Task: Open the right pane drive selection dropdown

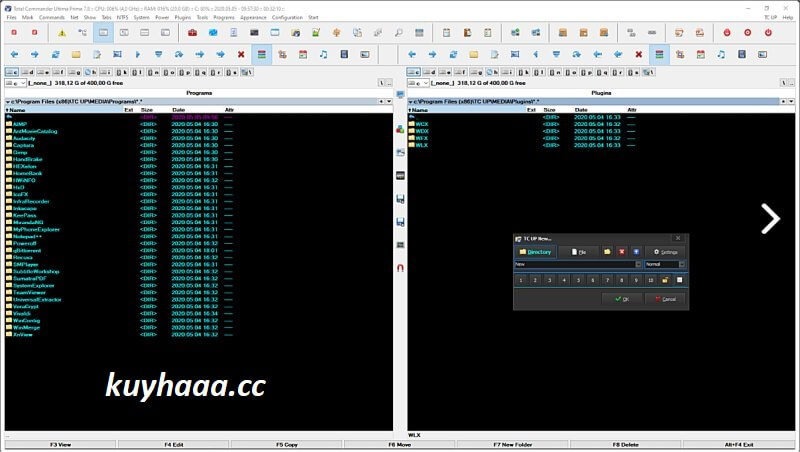Action: pos(418,83)
